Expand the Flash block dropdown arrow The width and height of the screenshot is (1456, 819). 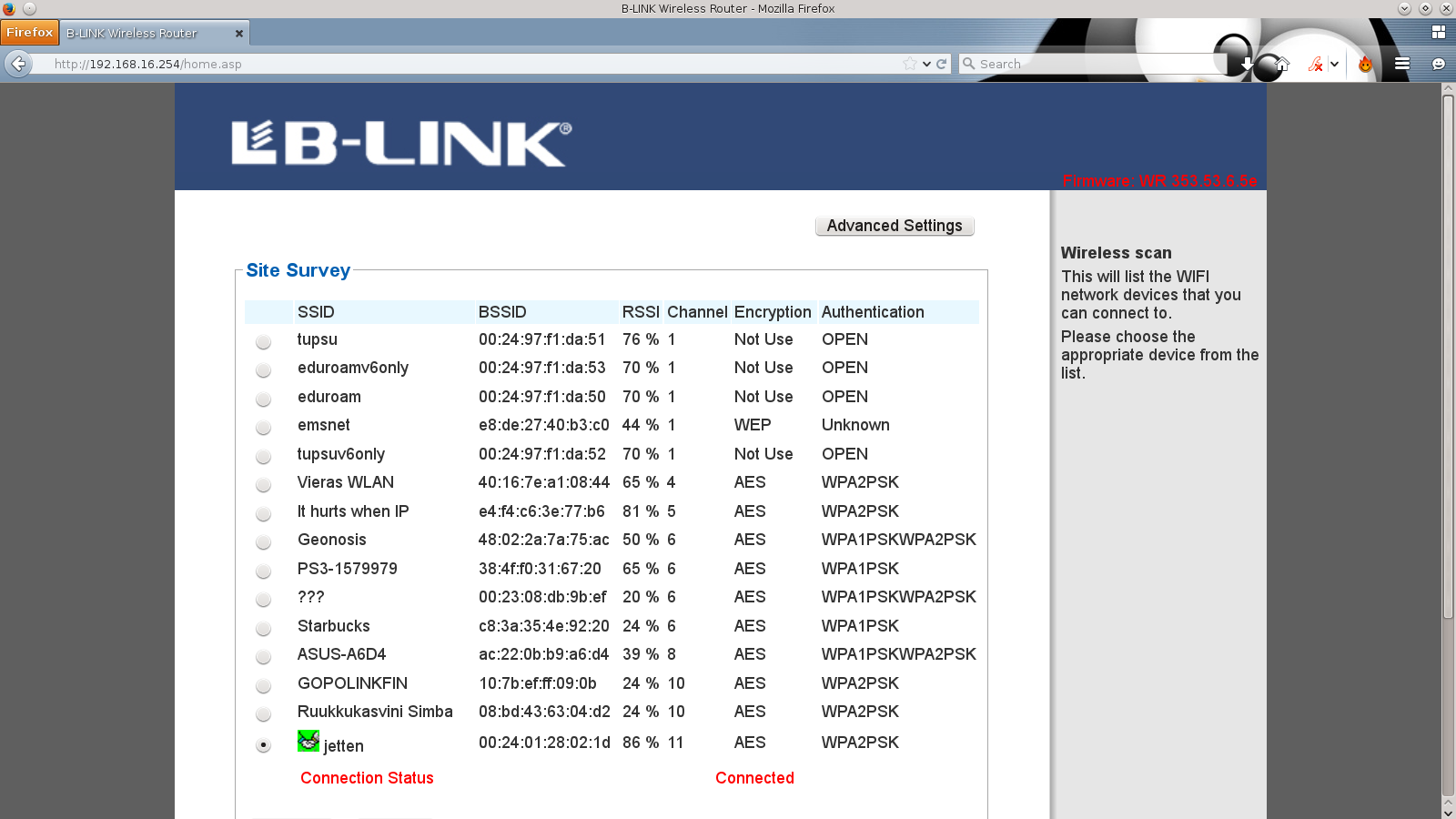click(x=1334, y=64)
